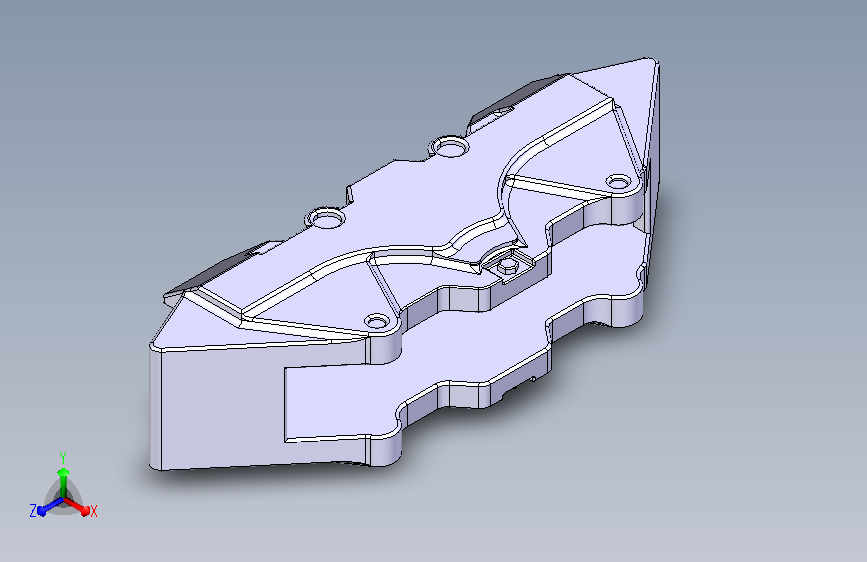Click the blue Z axis arrow

pos(50,507)
